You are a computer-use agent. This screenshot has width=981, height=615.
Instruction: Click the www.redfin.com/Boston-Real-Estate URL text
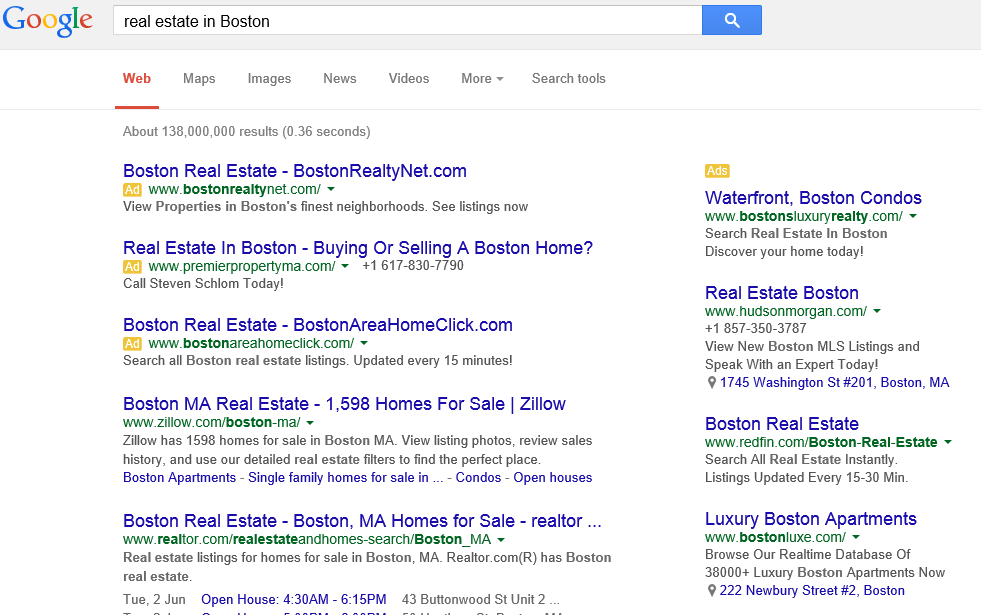[x=821, y=442]
